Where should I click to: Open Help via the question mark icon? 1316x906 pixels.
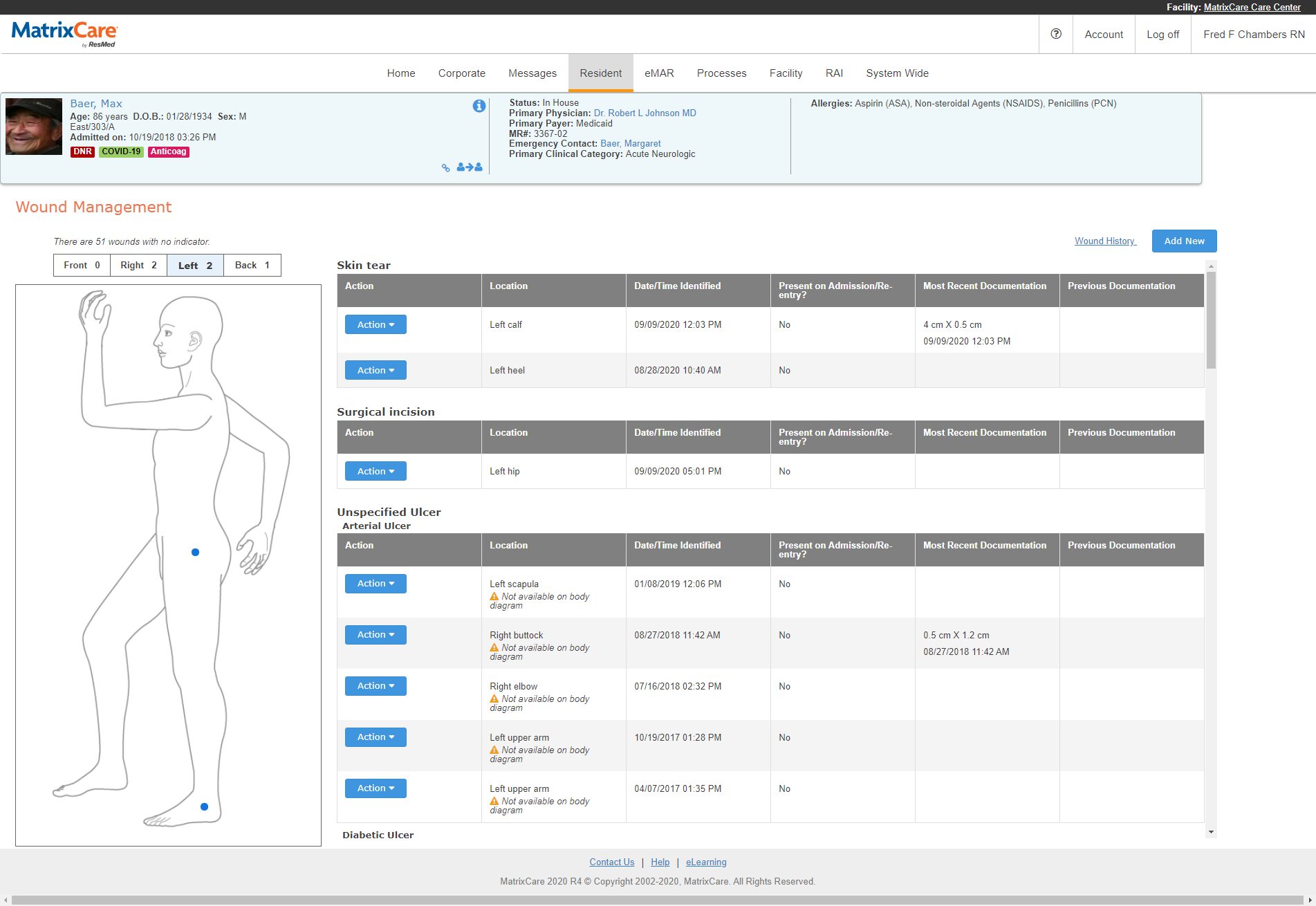(x=1055, y=34)
